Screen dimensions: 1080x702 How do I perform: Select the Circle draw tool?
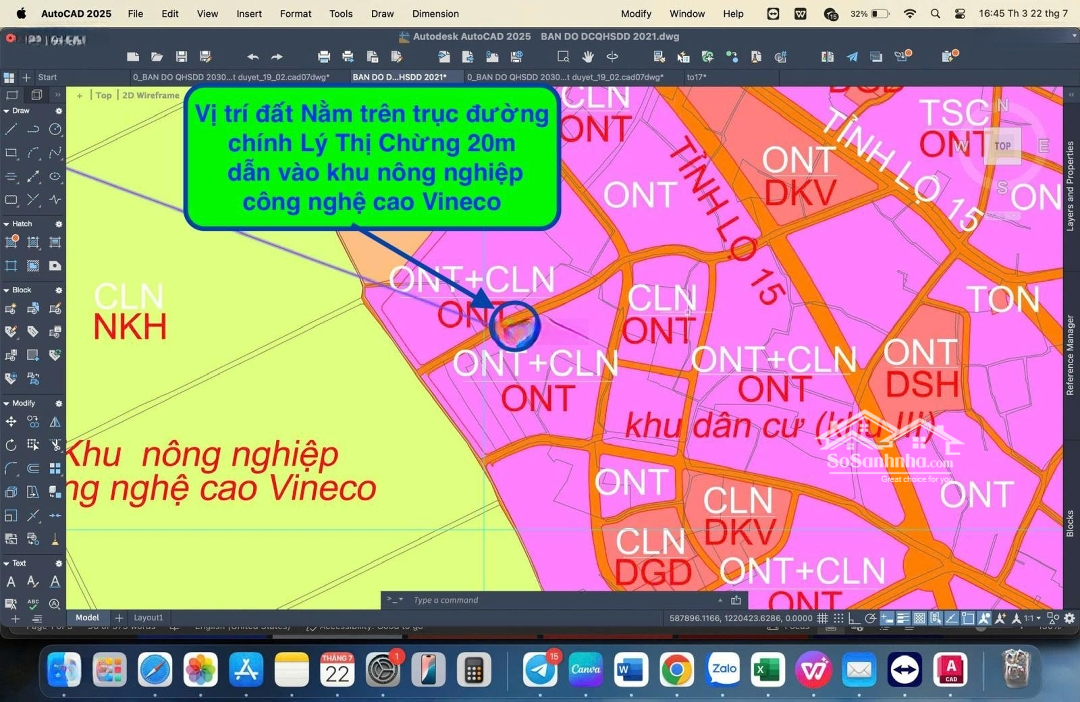click(55, 129)
